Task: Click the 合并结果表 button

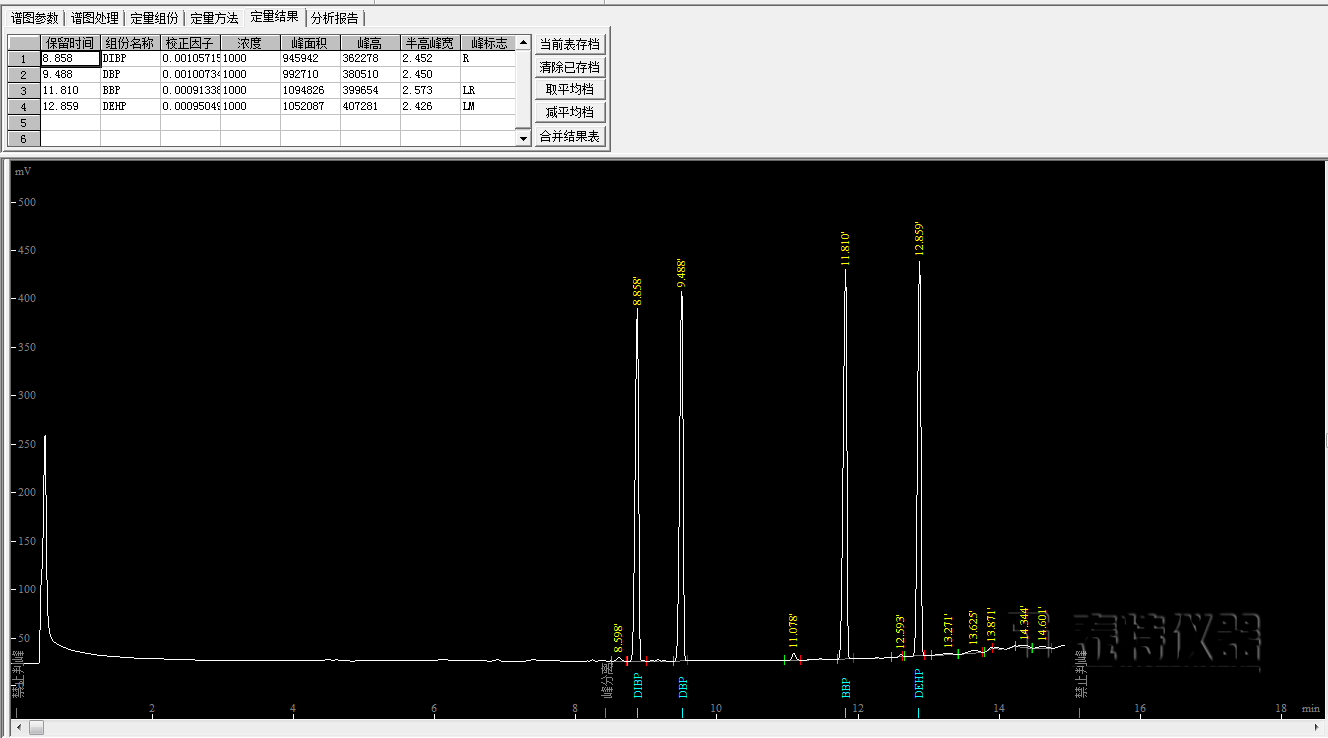Action: 569,136
